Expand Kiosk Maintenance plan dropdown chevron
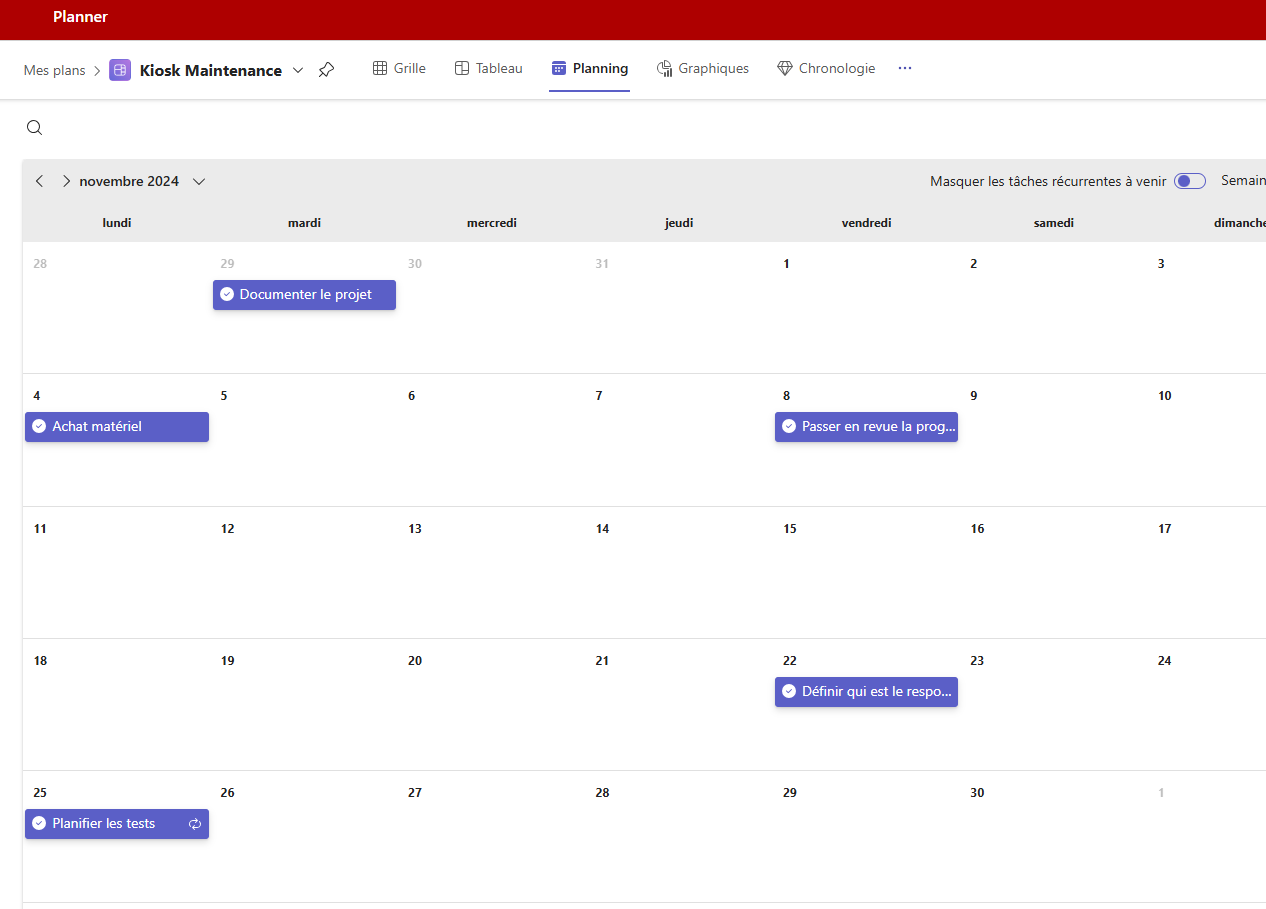Viewport: 1266px width, 909px height. coord(298,70)
